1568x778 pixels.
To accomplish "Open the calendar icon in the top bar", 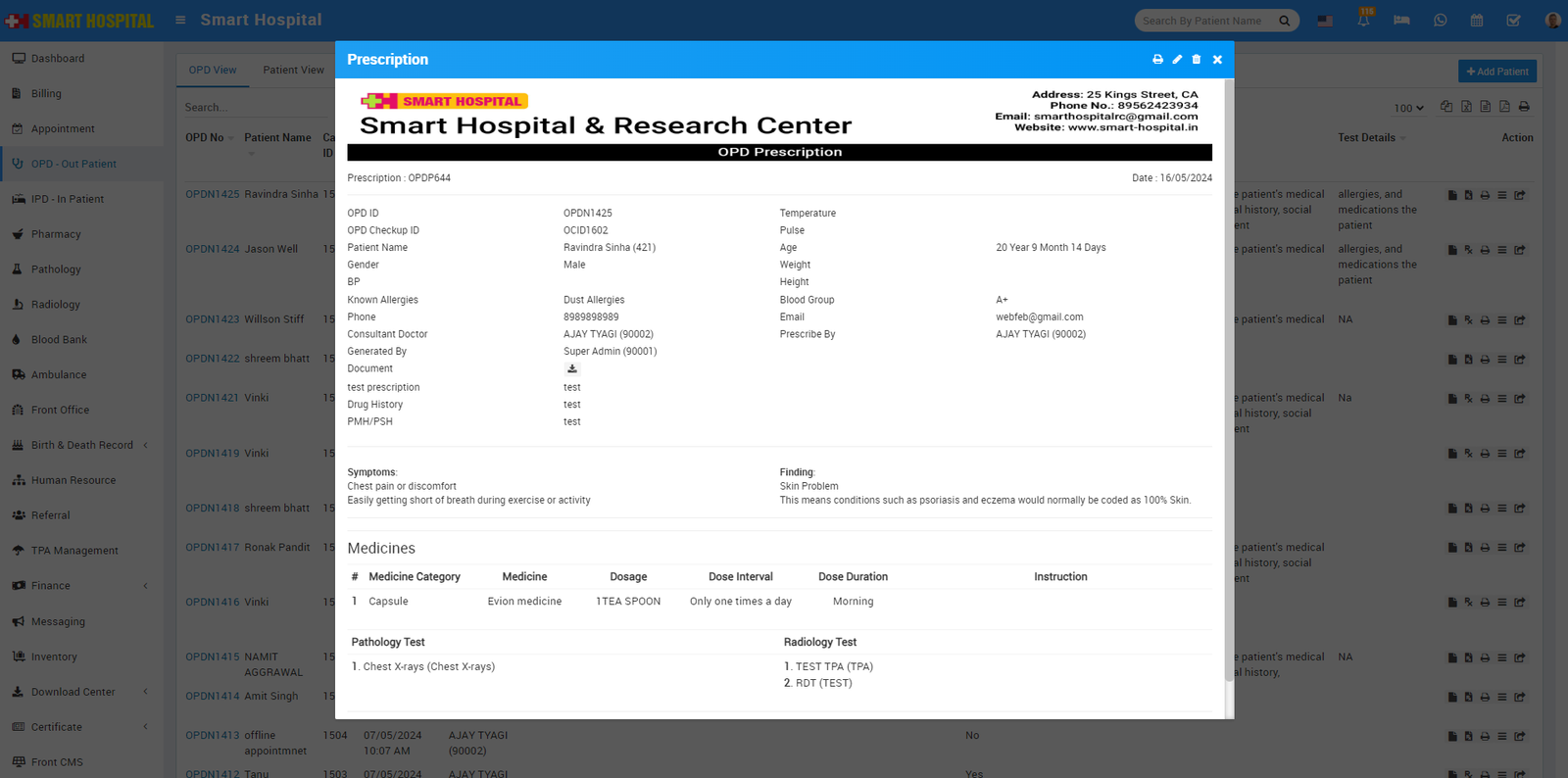I will (x=1477, y=21).
